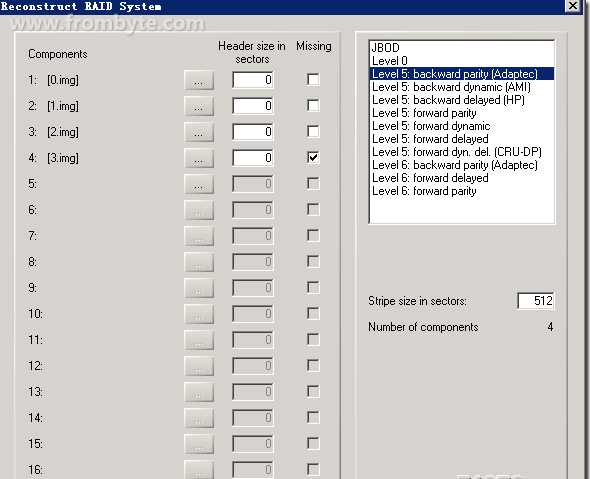Edit header size field for 0.img
This screenshot has height=479, width=590.
[x=253, y=80]
